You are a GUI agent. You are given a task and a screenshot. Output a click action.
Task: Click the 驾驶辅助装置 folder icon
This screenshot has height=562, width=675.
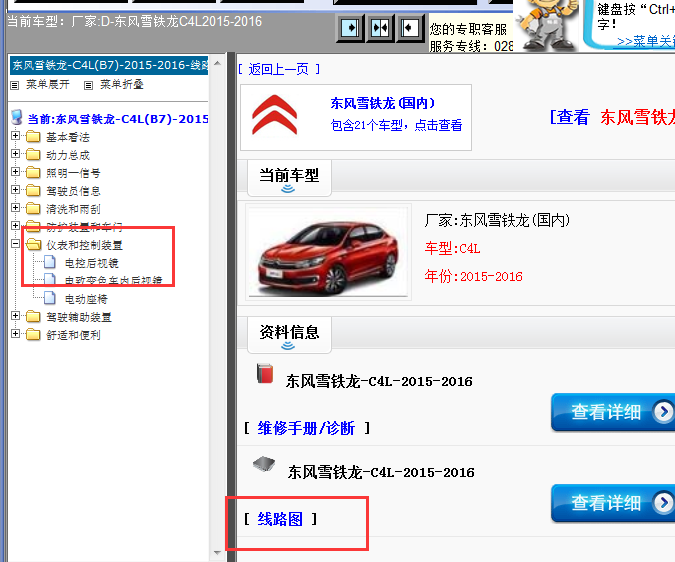coord(33,317)
